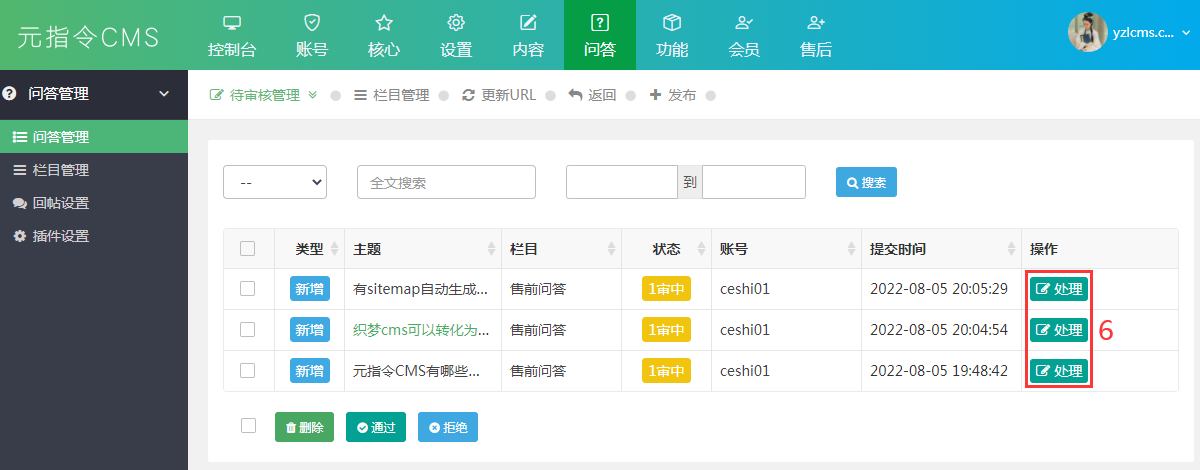1200x470 pixels.
Task: Open the 功能 cube nav item
Action: (672, 35)
